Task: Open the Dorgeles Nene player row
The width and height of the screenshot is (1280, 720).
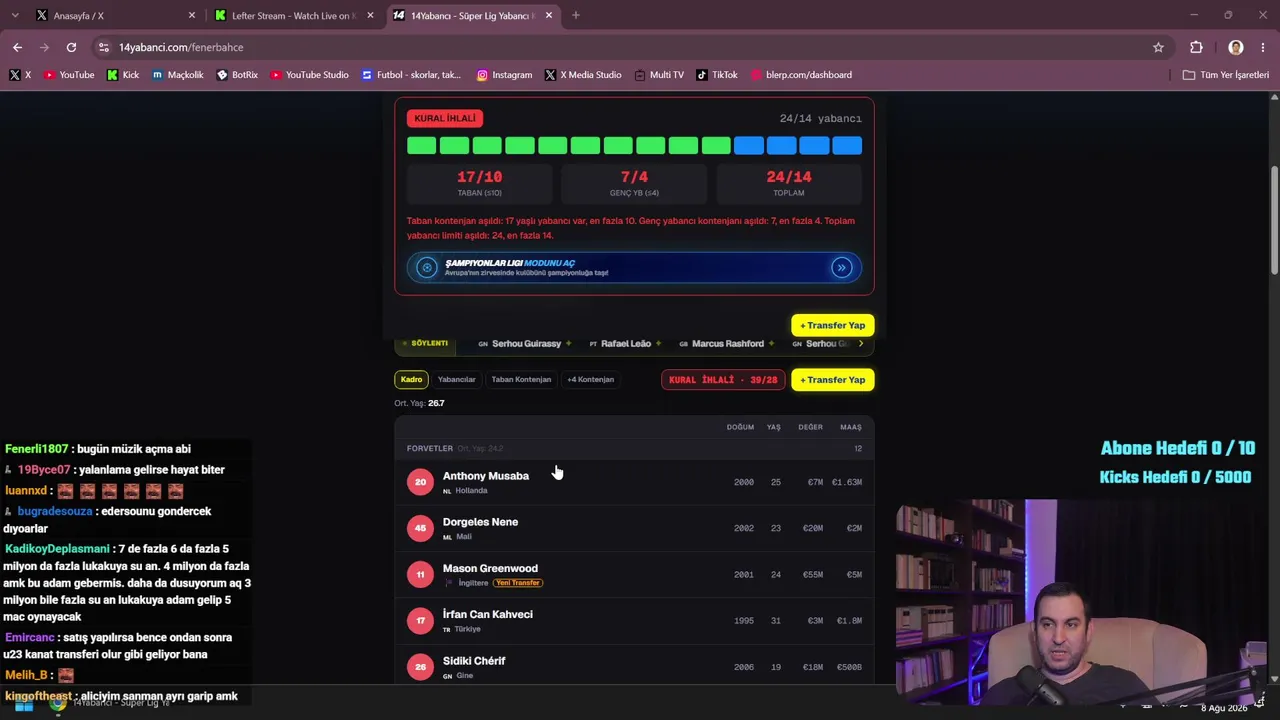Action: pyautogui.click(x=634, y=528)
